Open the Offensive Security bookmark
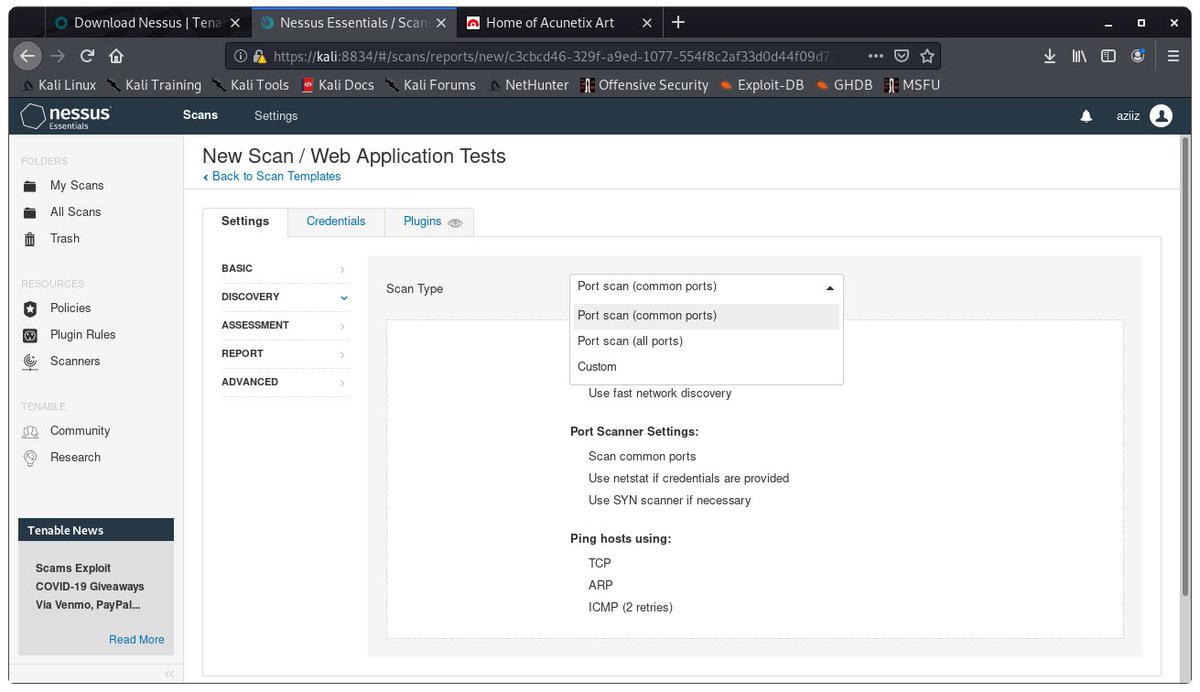The height and width of the screenshot is (692, 1200). (645, 85)
